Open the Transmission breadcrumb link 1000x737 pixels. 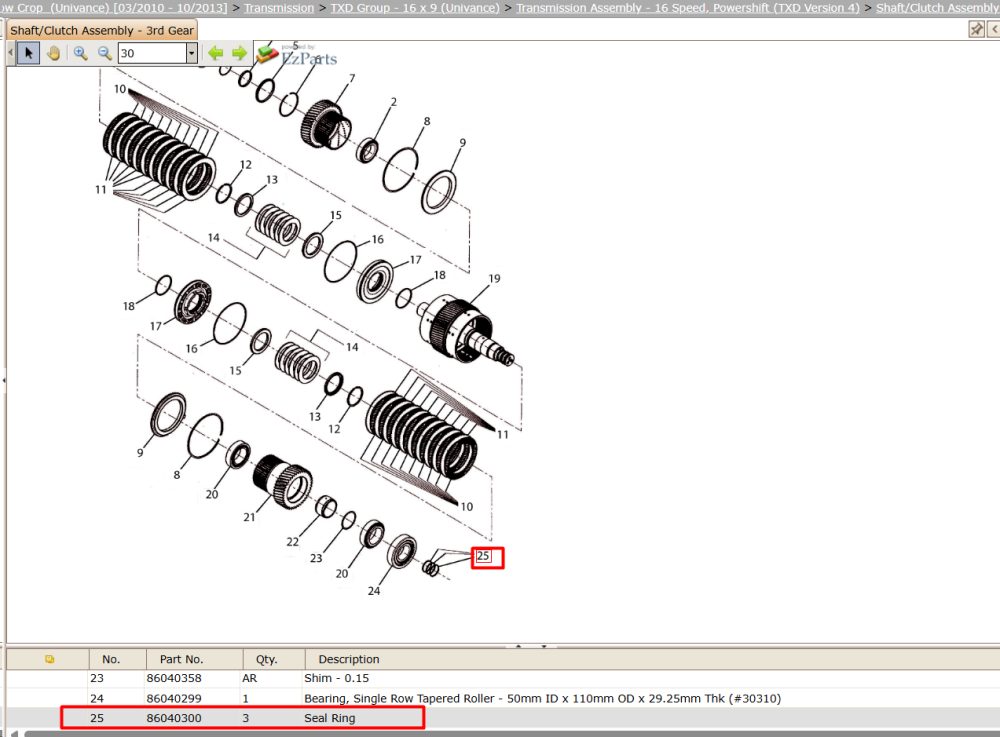(279, 8)
